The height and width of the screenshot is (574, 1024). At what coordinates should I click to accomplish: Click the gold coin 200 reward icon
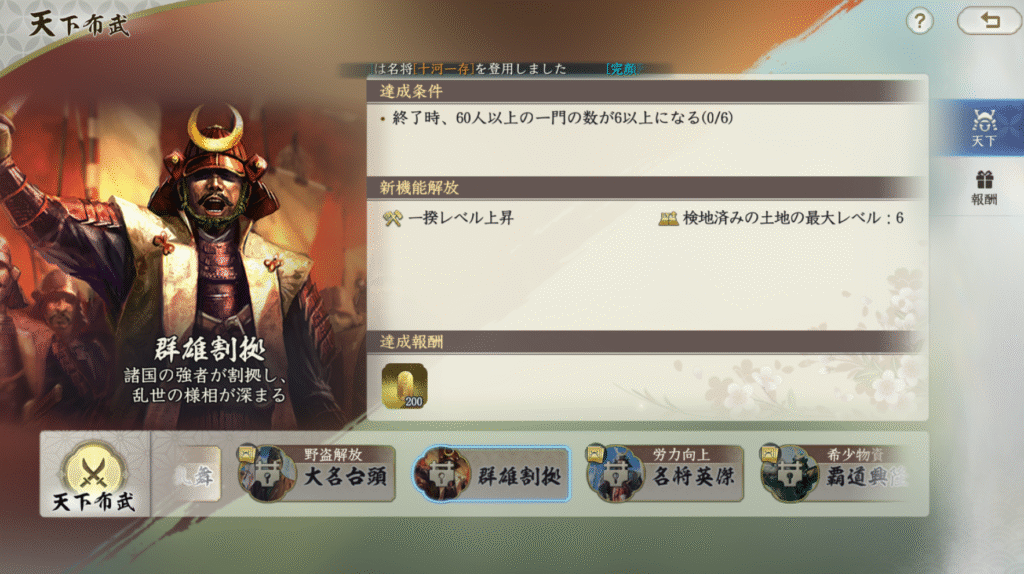coord(404,387)
